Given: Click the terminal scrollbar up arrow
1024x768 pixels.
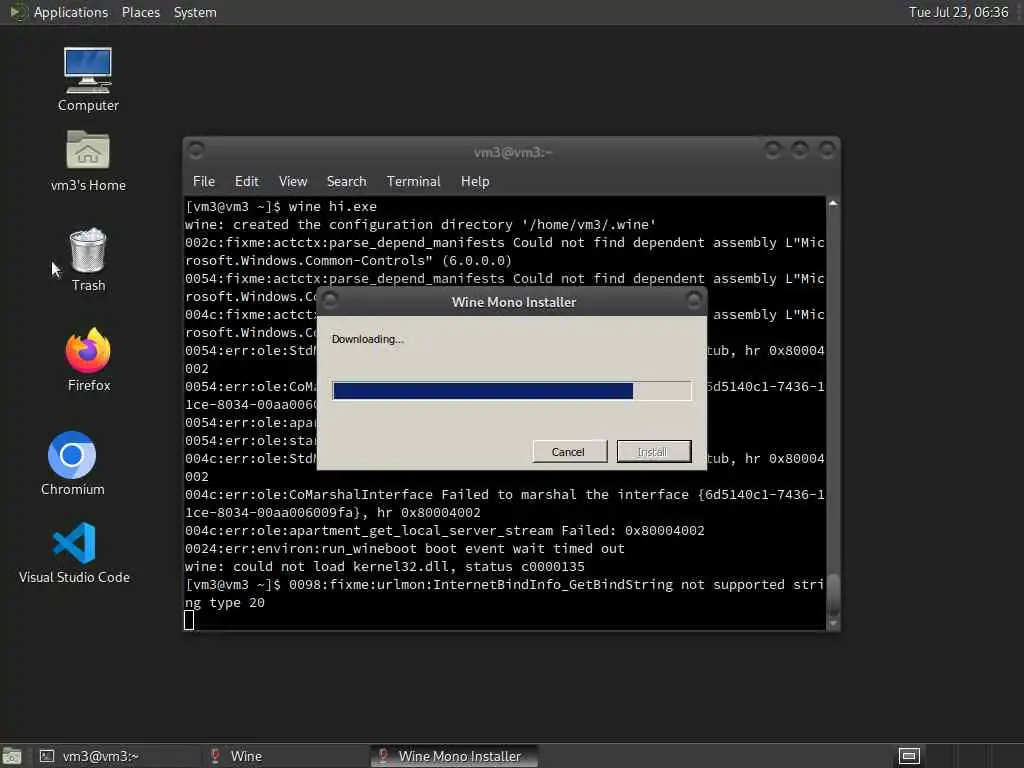Looking at the screenshot, I should pos(833,203).
